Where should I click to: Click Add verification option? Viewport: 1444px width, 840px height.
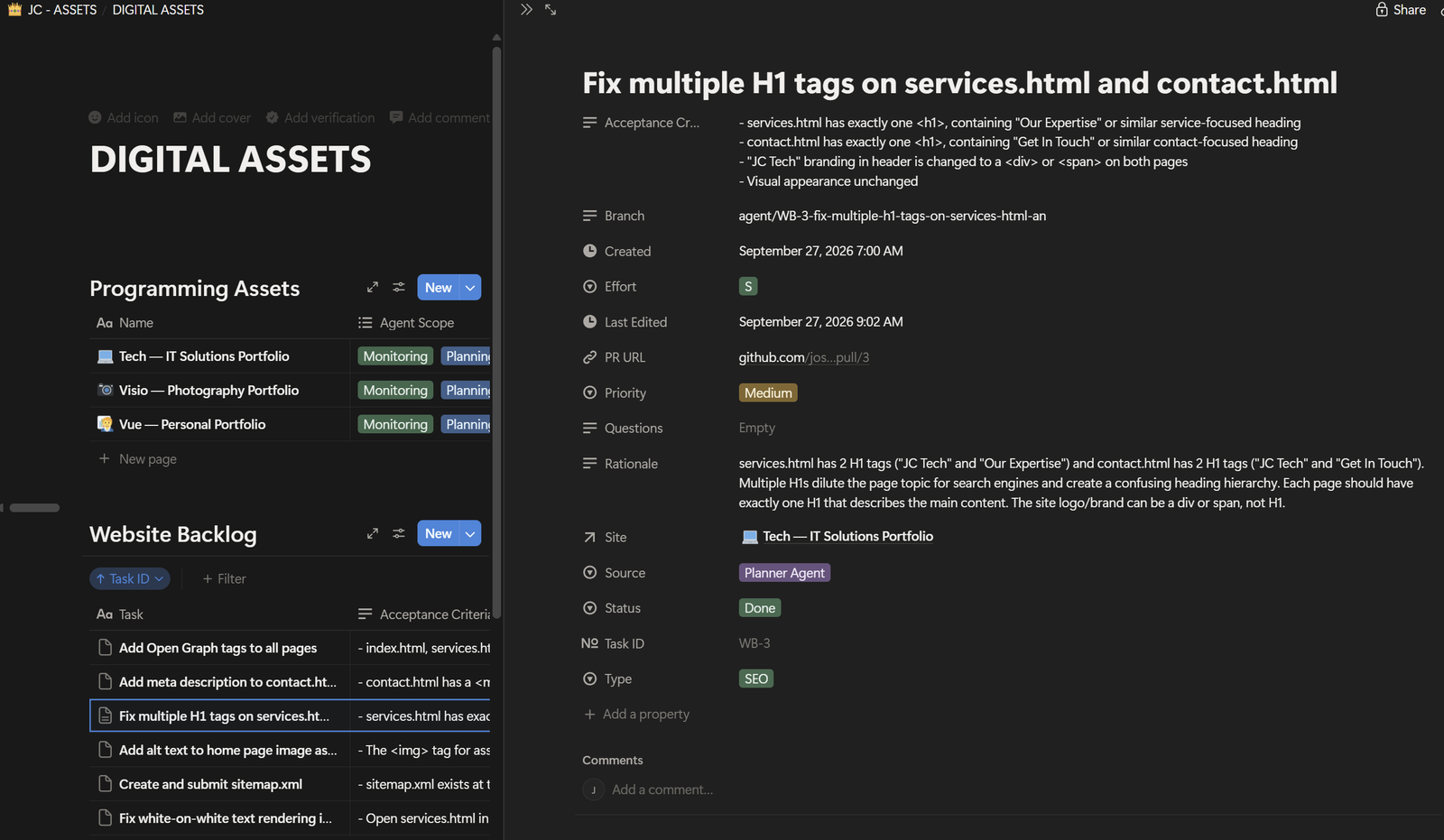[319, 117]
